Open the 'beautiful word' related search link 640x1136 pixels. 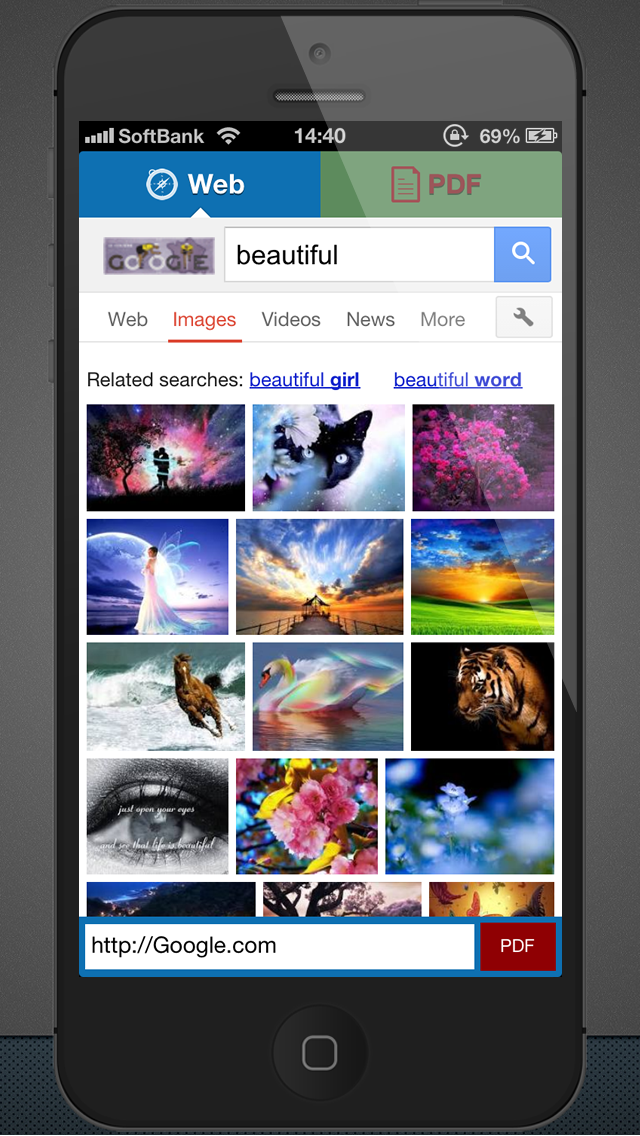click(458, 380)
